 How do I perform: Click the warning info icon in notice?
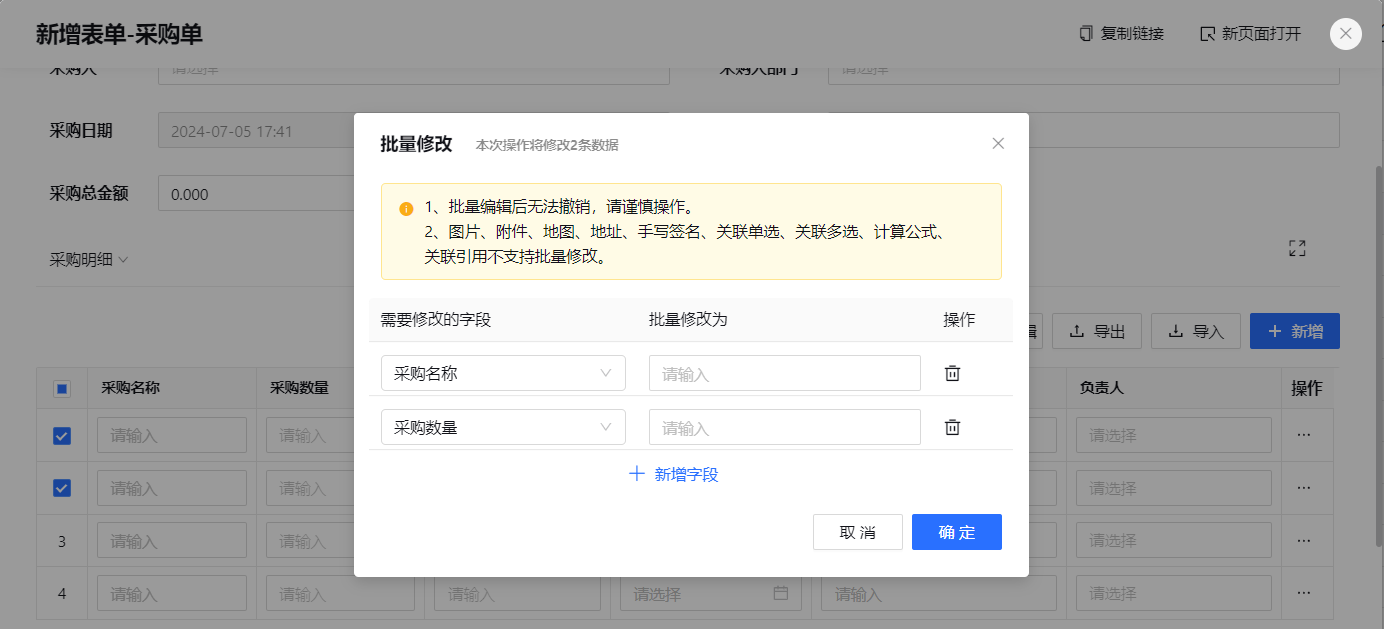(406, 209)
